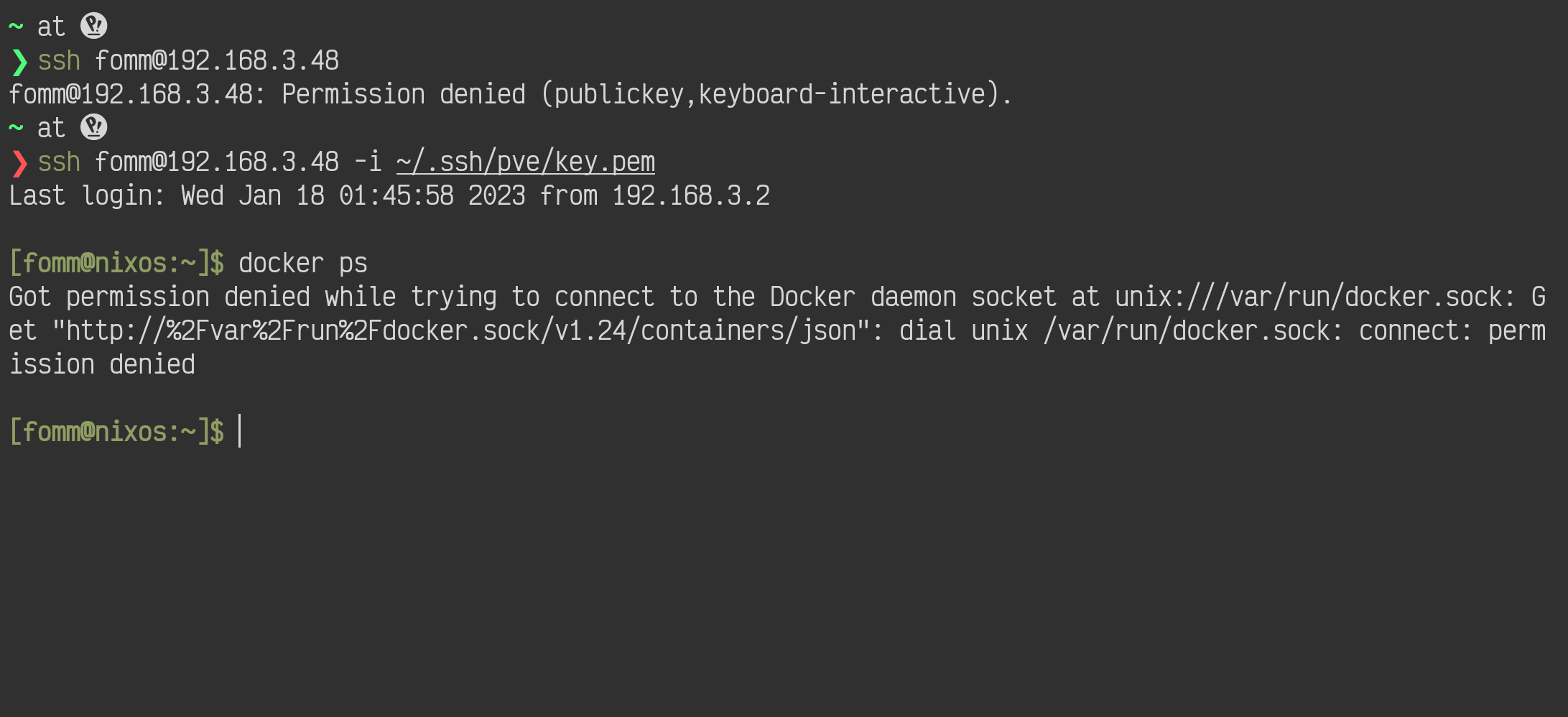Click the green tilde on the top line
The width and height of the screenshot is (1568, 717).
click(16, 26)
